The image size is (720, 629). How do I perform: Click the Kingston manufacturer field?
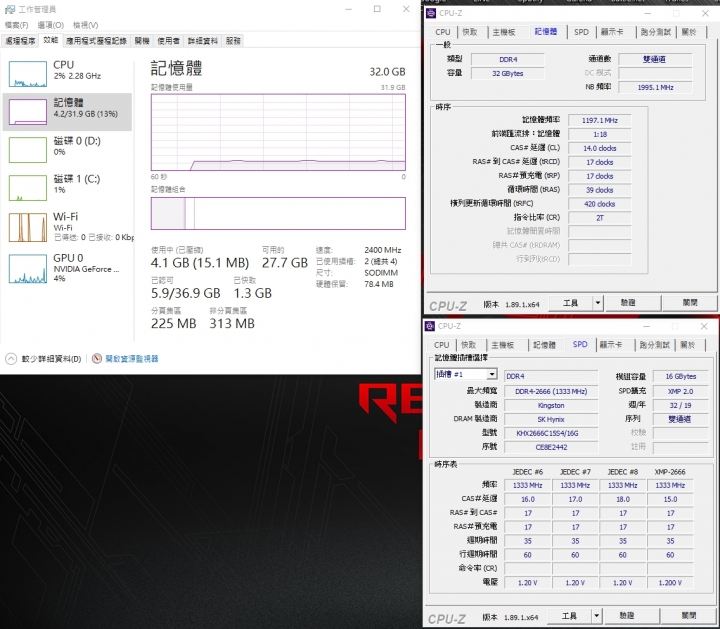(x=551, y=405)
